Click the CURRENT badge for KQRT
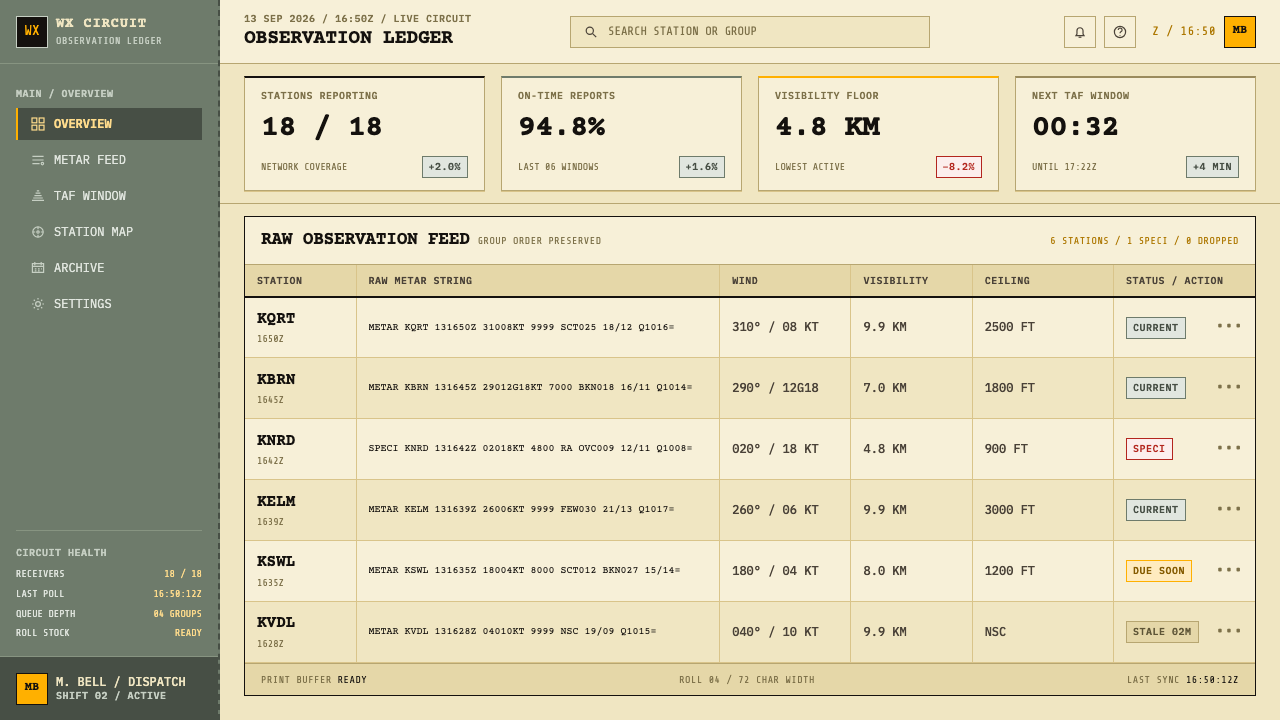 [x=1156, y=327]
